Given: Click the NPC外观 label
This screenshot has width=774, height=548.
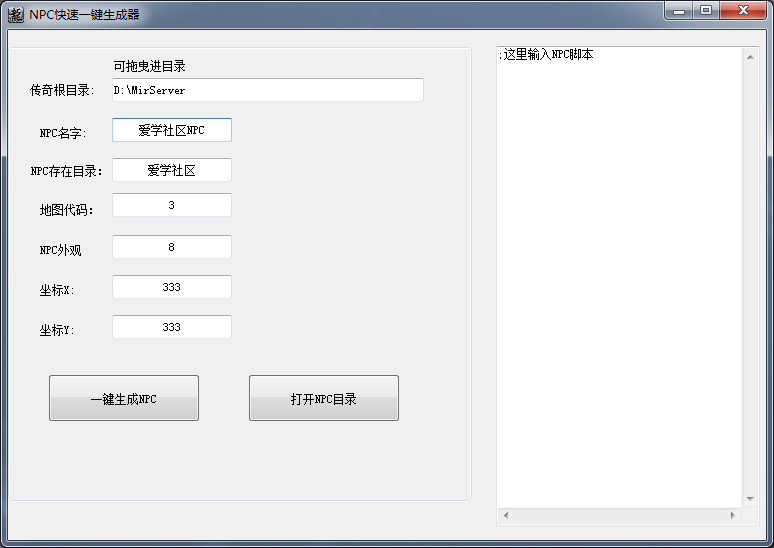Looking at the screenshot, I should [x=60, y=250].
